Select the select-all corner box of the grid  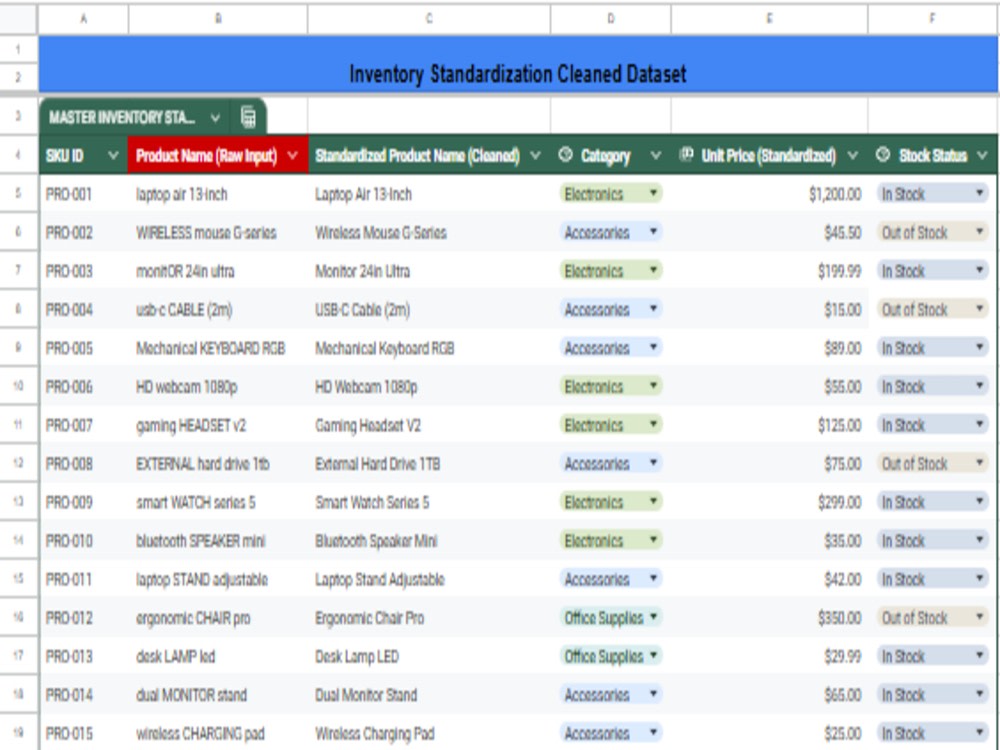(x=18, y=19)
